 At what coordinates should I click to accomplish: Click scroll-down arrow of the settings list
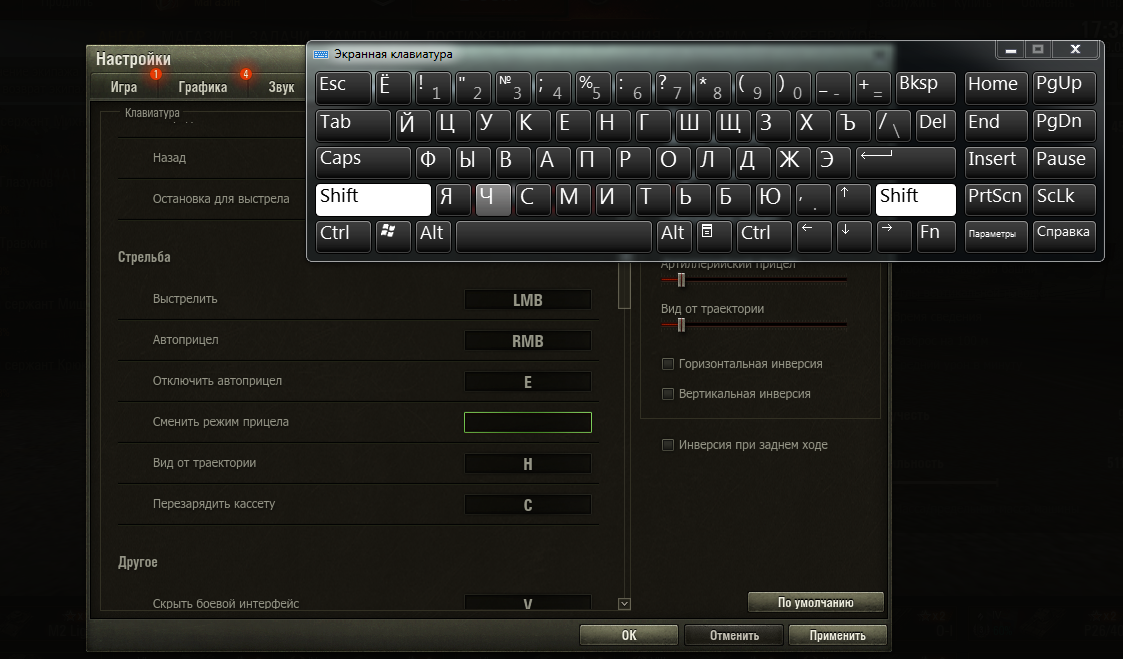[x=625, y=603]
